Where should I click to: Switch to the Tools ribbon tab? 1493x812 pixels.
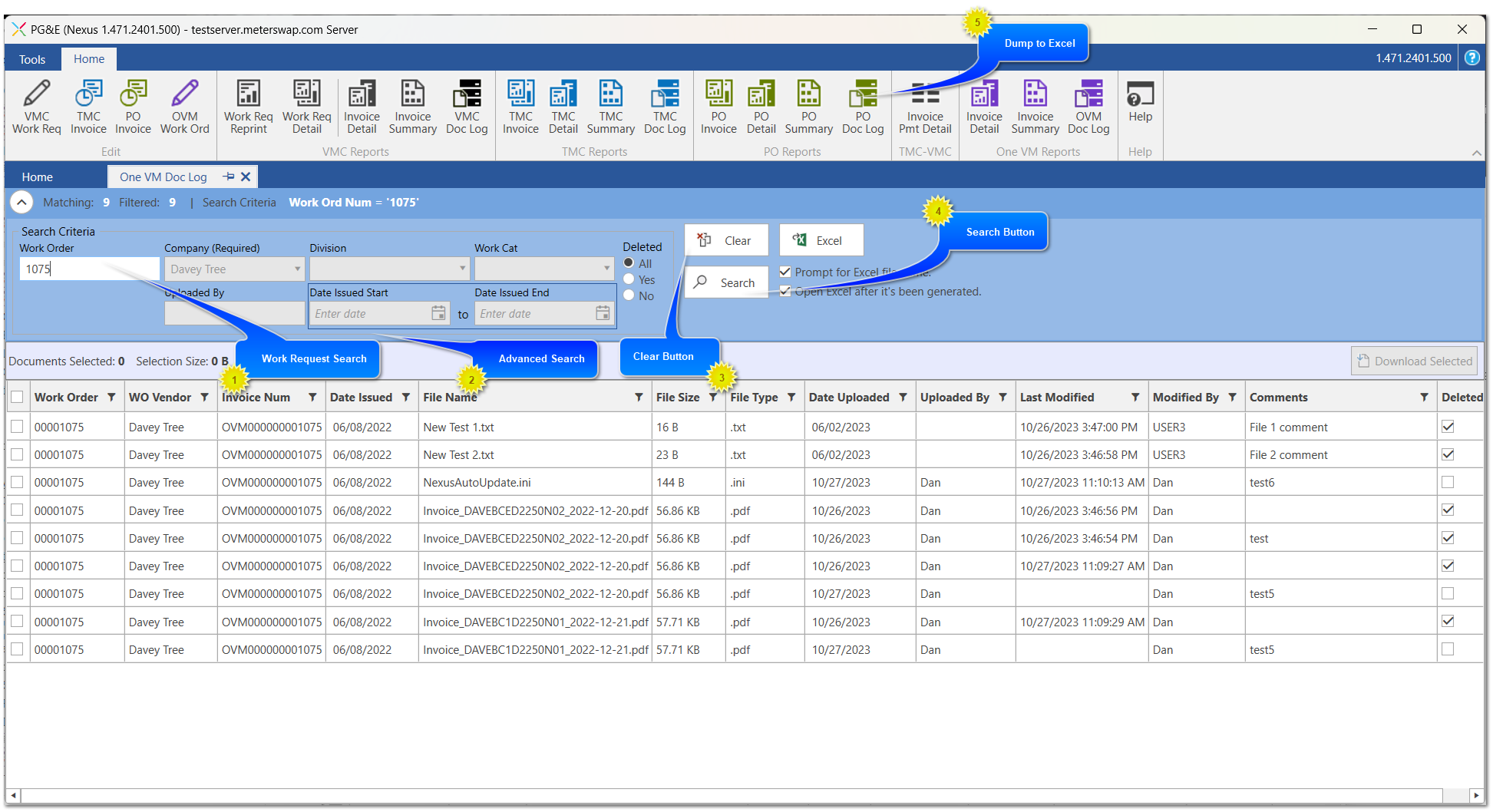coord(32,59)
